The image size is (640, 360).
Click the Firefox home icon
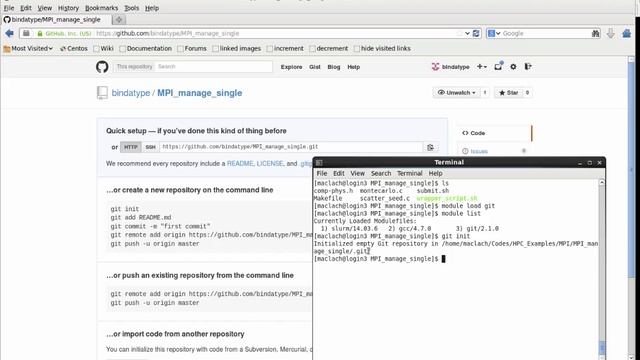tap(627, 33)
